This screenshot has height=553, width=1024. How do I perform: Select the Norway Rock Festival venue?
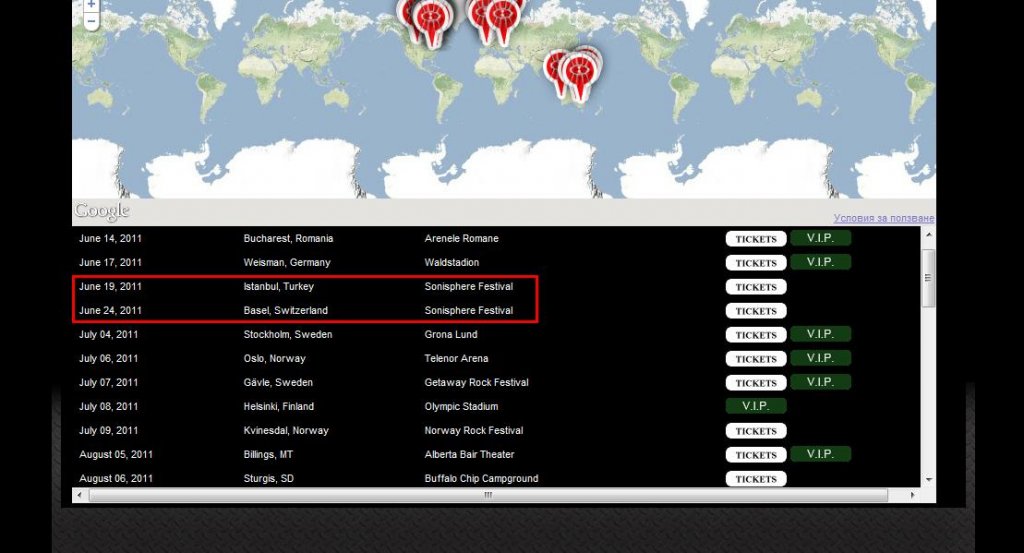[474, 431]
